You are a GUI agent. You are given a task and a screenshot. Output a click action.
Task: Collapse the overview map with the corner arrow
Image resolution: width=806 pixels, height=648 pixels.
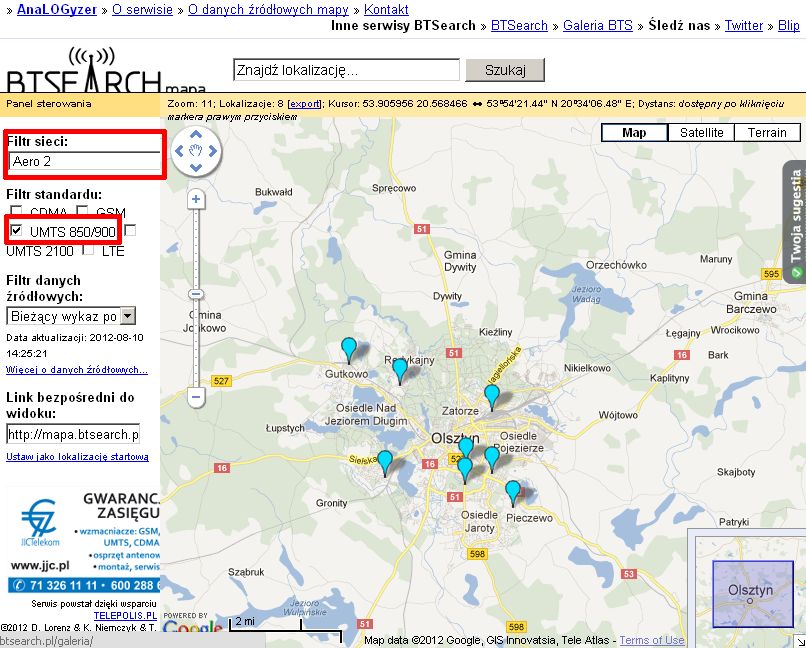(x=800, y=642)
